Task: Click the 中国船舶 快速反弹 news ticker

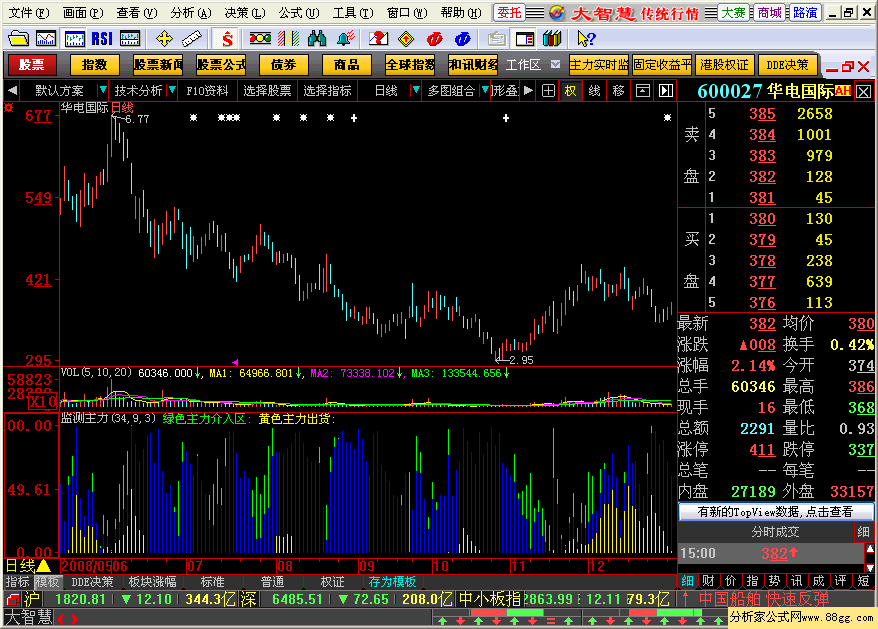Action: (764, 599)
